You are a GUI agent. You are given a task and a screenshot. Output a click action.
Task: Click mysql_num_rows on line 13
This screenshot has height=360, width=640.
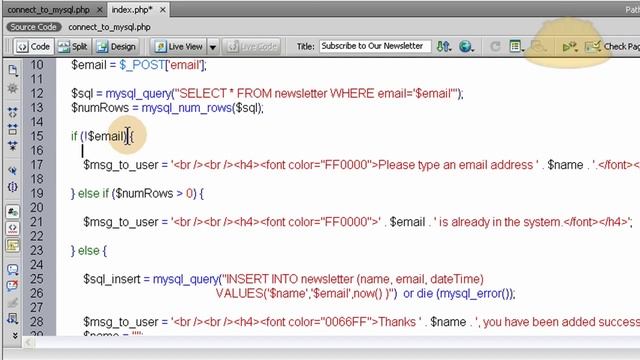point(187,108)
